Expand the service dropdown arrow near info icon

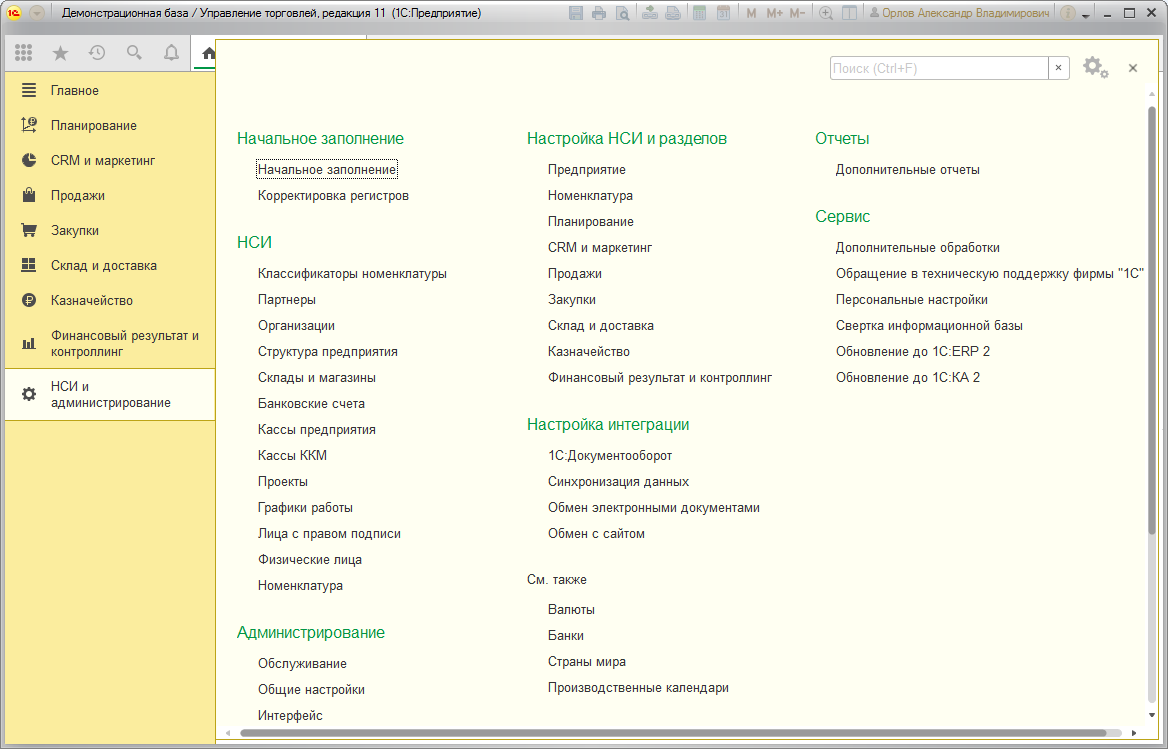point(1086,15)
